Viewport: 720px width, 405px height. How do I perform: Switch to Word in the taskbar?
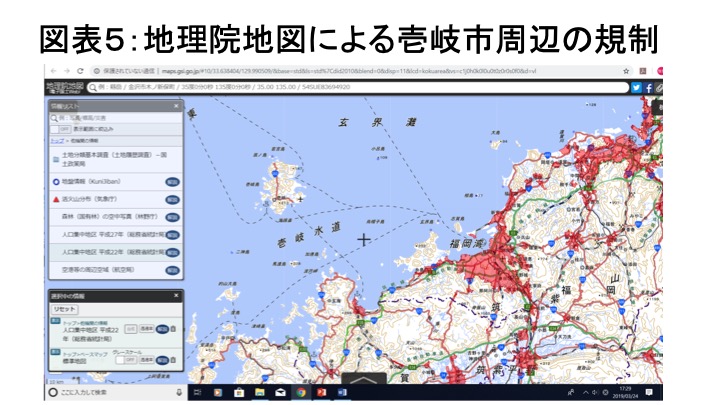pyautogui.click(x=342, y=393)
